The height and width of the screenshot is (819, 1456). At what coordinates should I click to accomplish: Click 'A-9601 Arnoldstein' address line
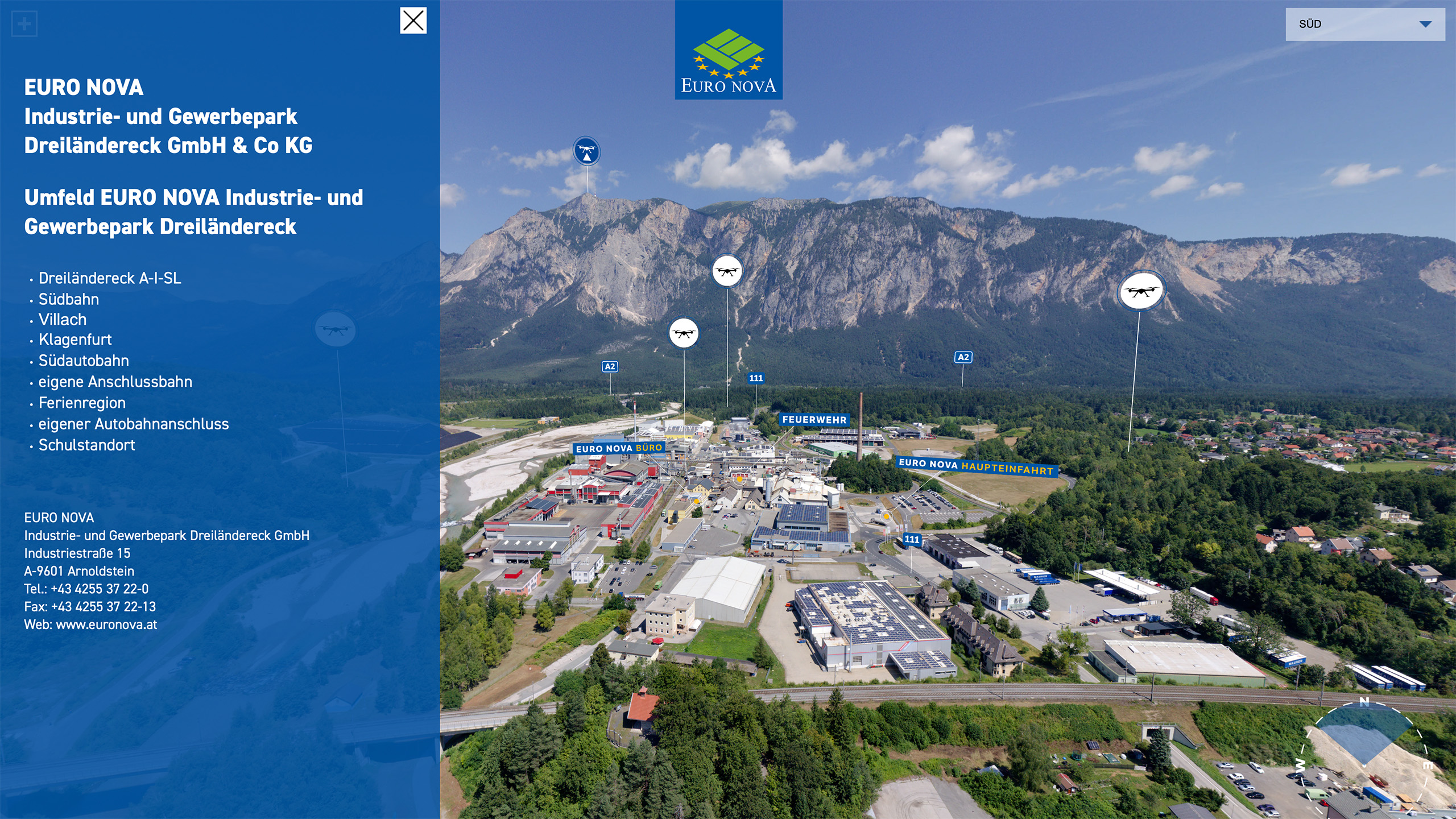coord(79,571)
